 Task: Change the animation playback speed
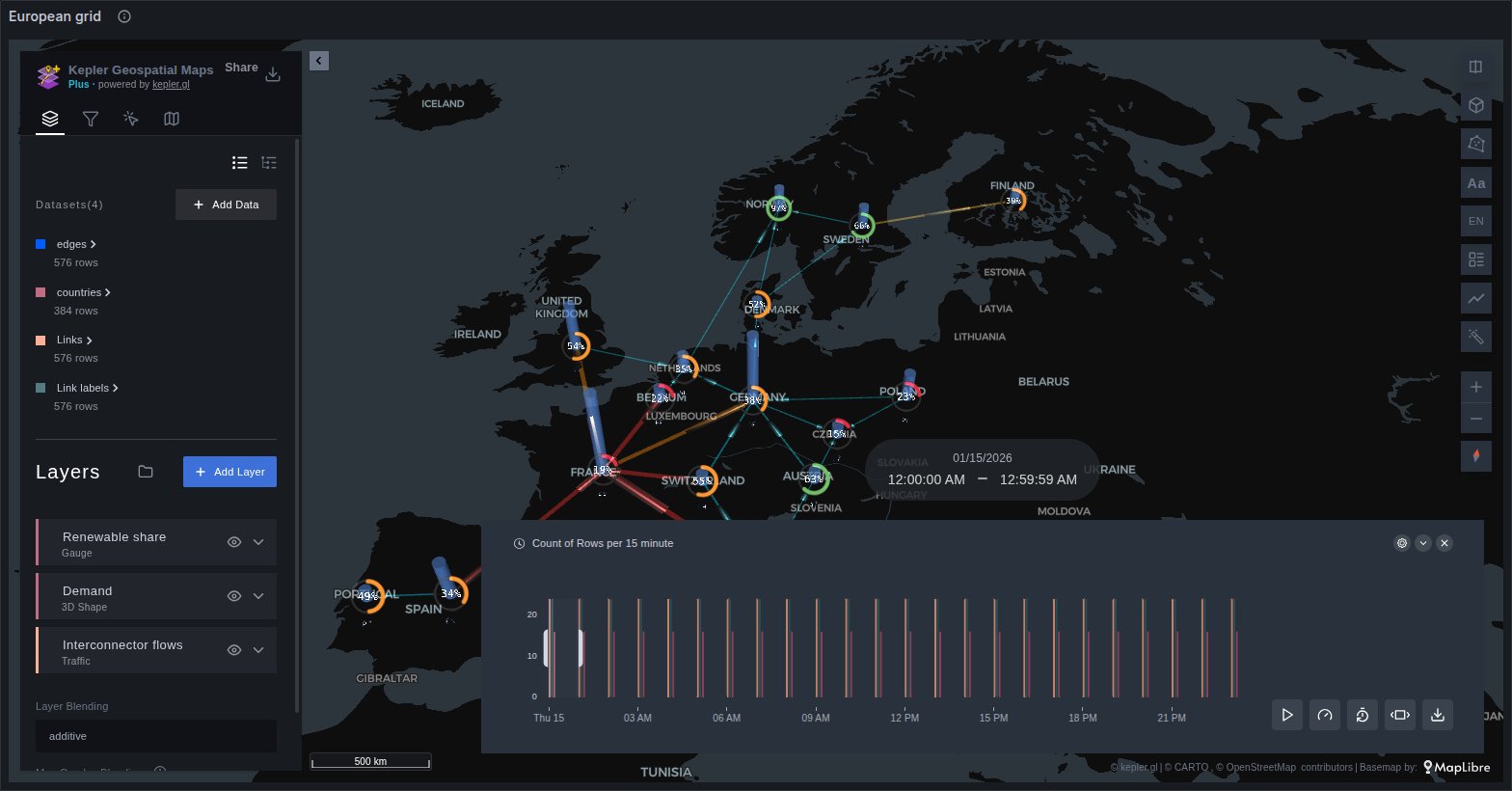(x=1325, y=715)
